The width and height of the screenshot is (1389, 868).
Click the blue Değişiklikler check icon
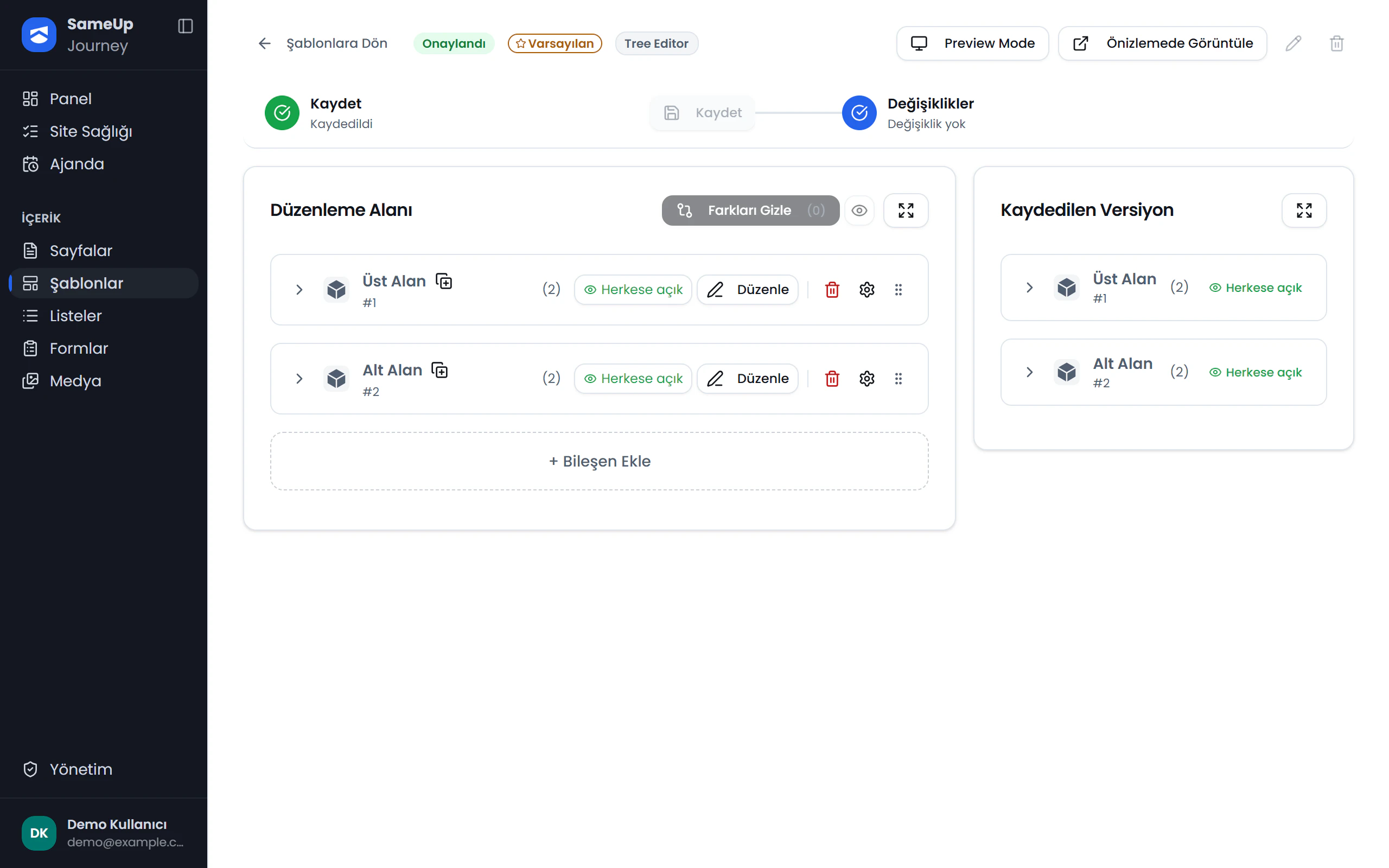(859, 112)
